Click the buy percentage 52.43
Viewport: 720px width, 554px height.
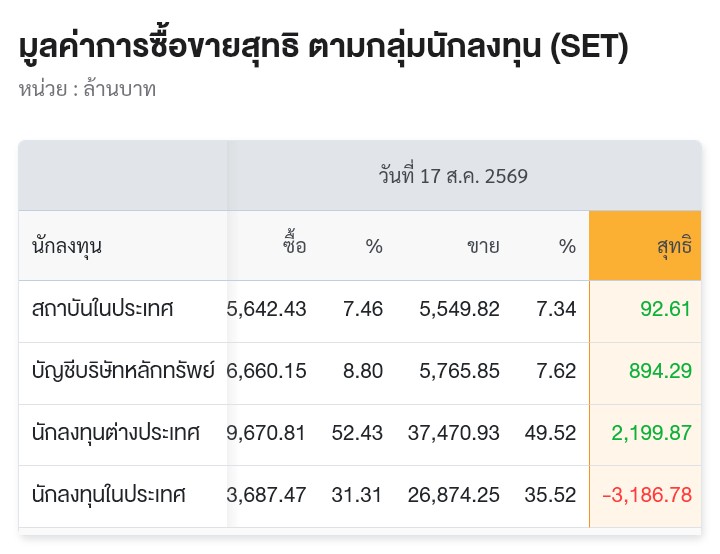click(x=357, y=433)
